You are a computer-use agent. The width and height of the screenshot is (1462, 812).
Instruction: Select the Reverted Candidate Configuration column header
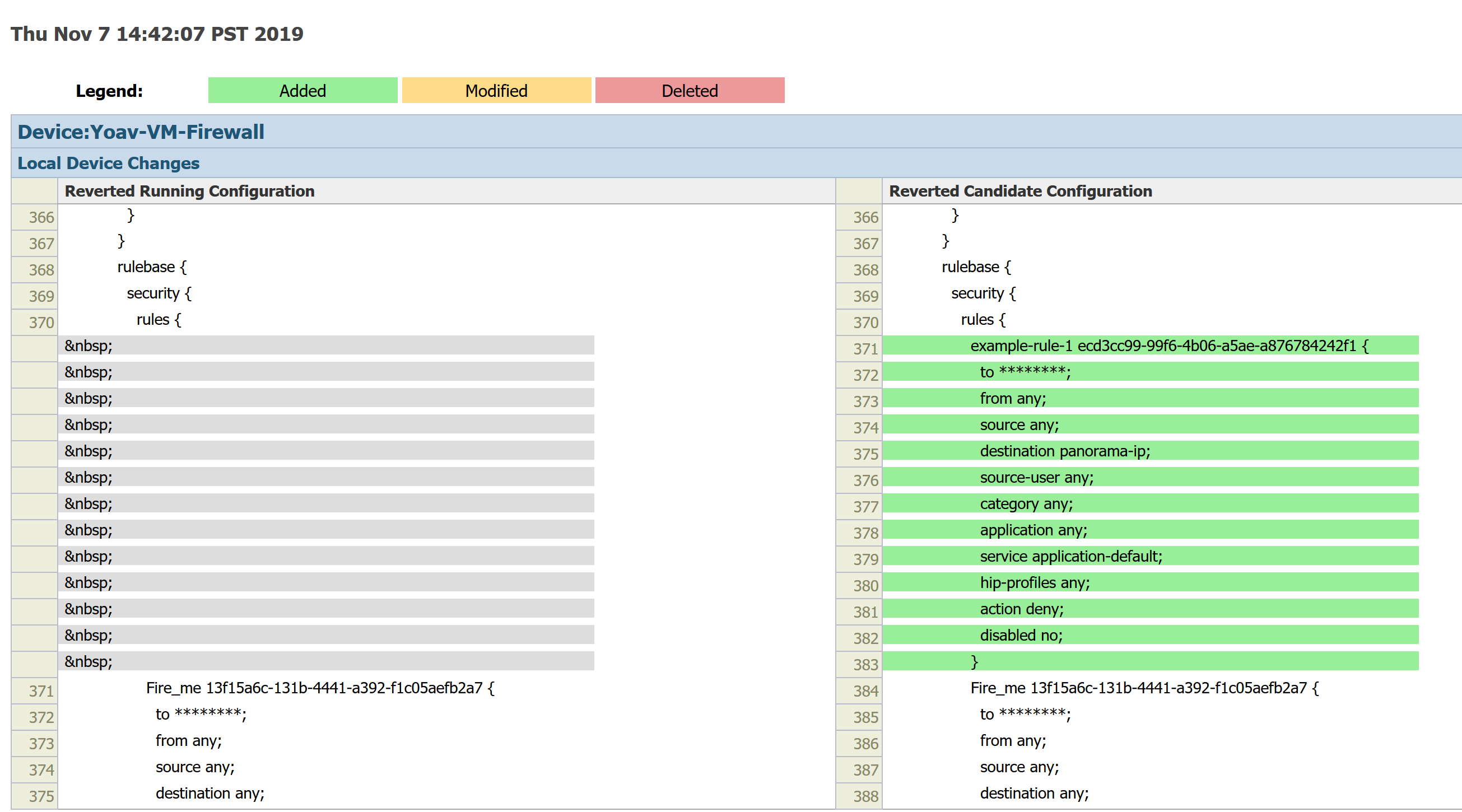1020,191
